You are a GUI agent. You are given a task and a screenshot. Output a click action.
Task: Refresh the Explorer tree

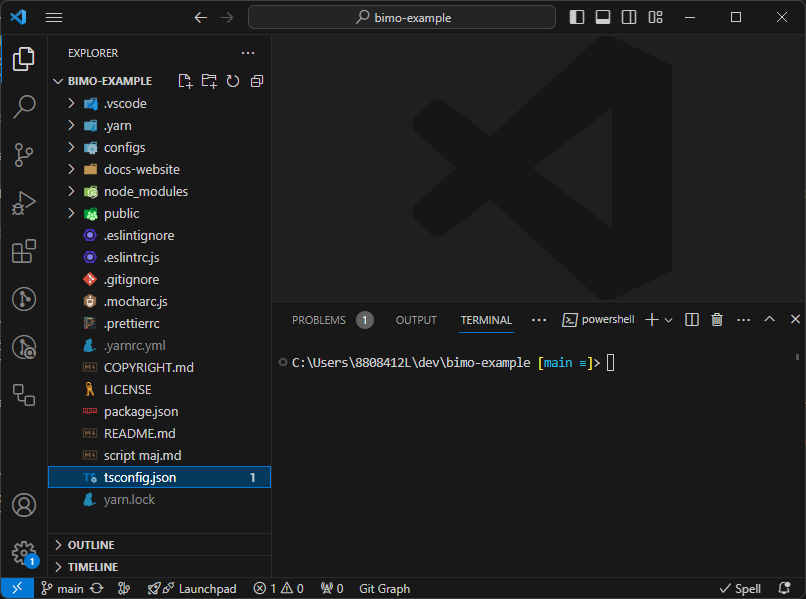233,81
